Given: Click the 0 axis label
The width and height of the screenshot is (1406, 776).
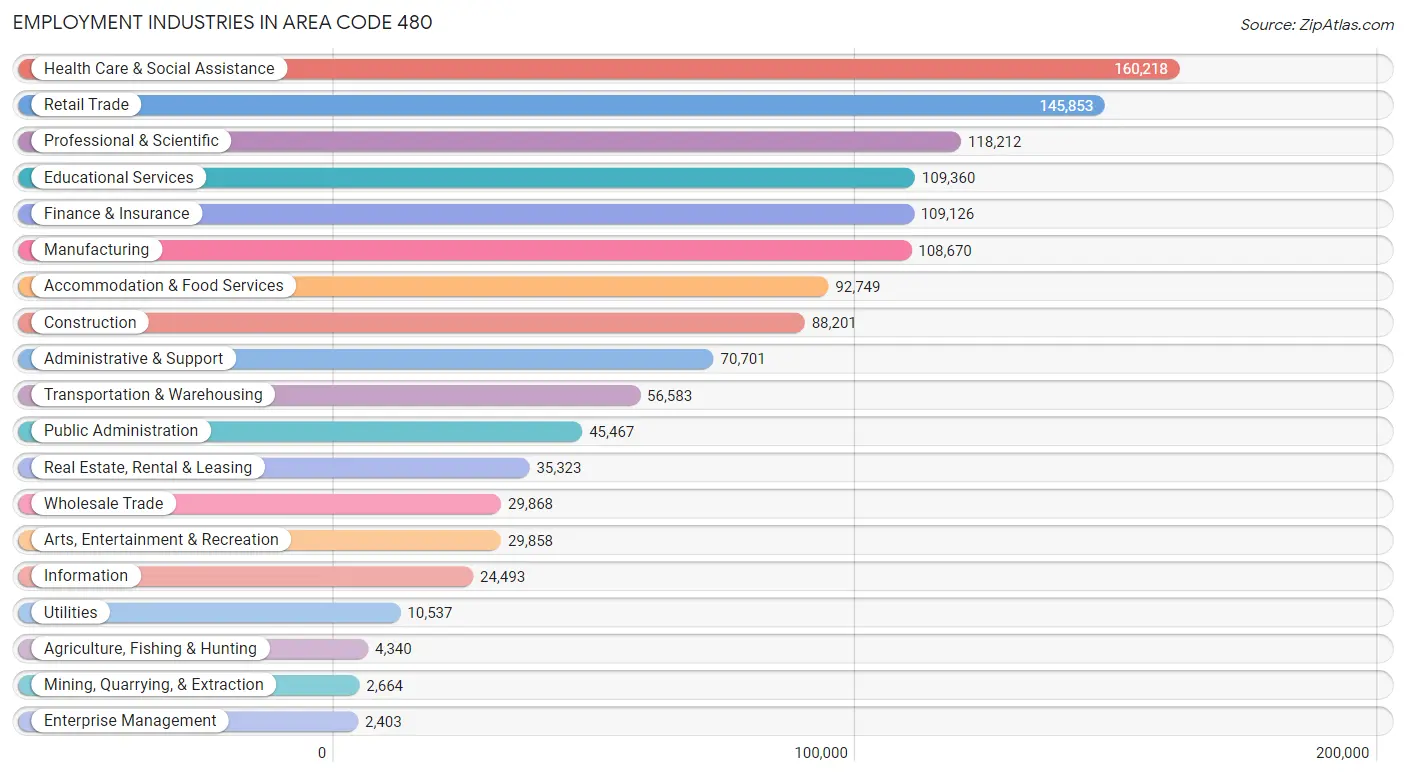Looking at the screenshot, I should pos(322,753).
